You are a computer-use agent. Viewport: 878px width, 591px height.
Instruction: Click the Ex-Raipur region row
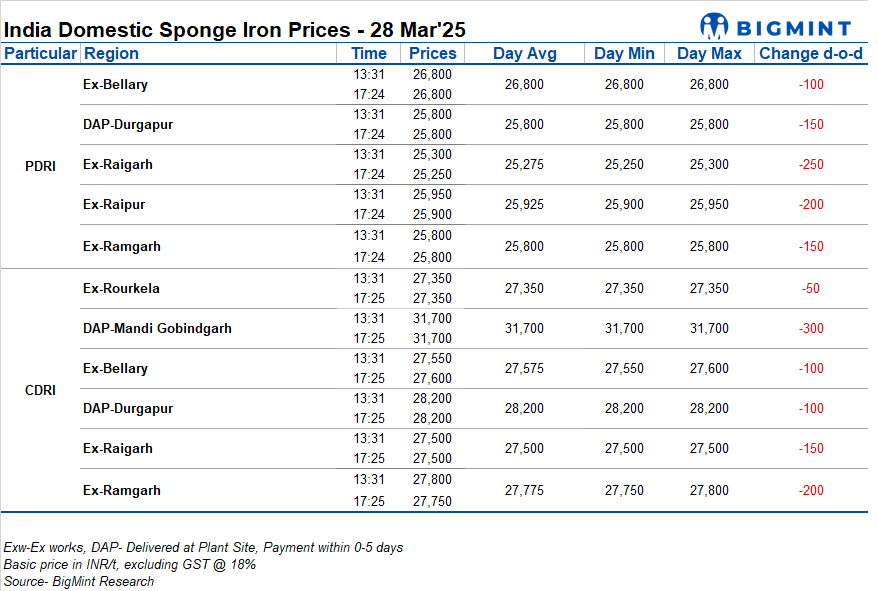(114, 205)
